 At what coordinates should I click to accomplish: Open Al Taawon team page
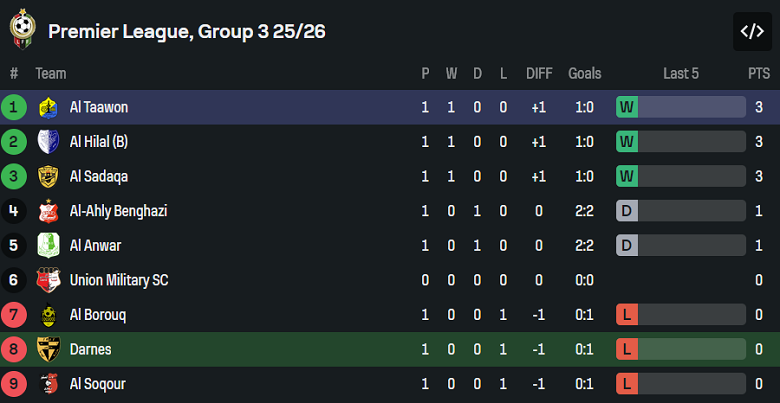[99, 107]
